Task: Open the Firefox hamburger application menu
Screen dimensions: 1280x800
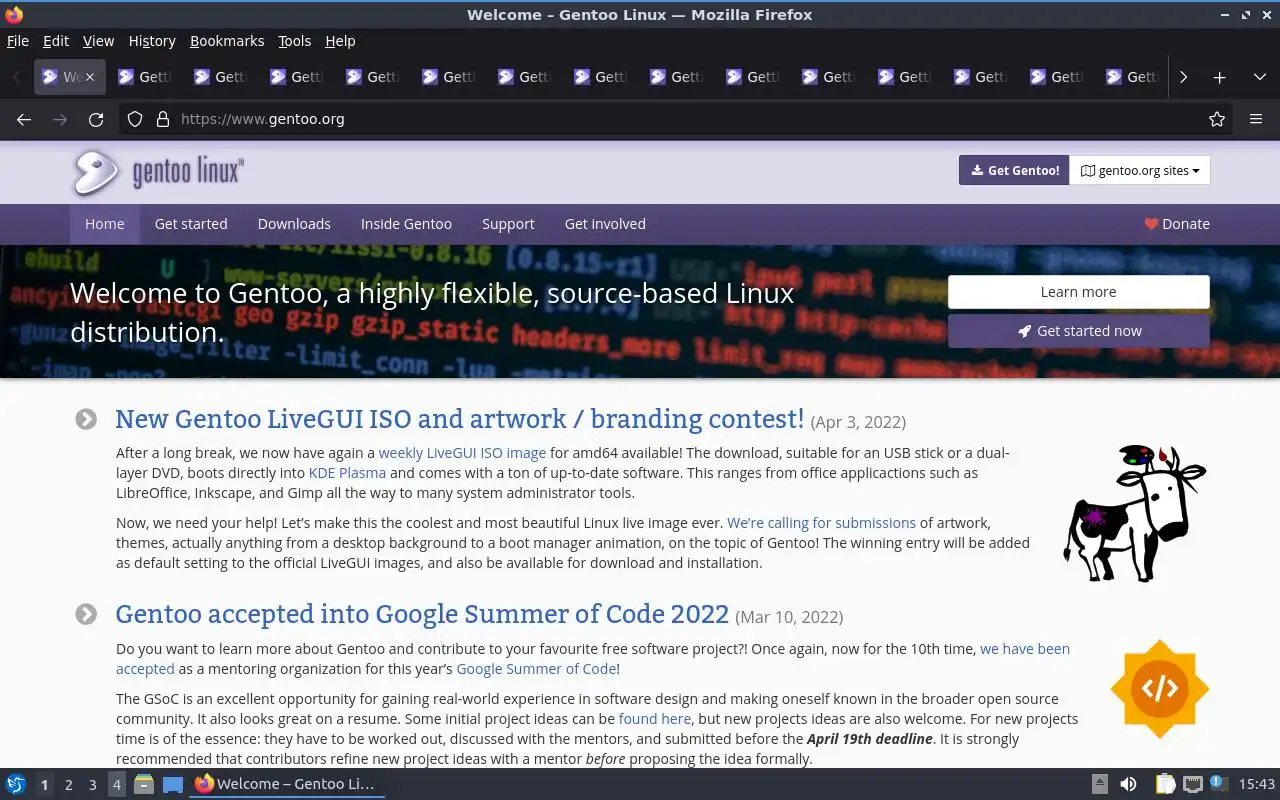Action: [x=1256, y=119]
